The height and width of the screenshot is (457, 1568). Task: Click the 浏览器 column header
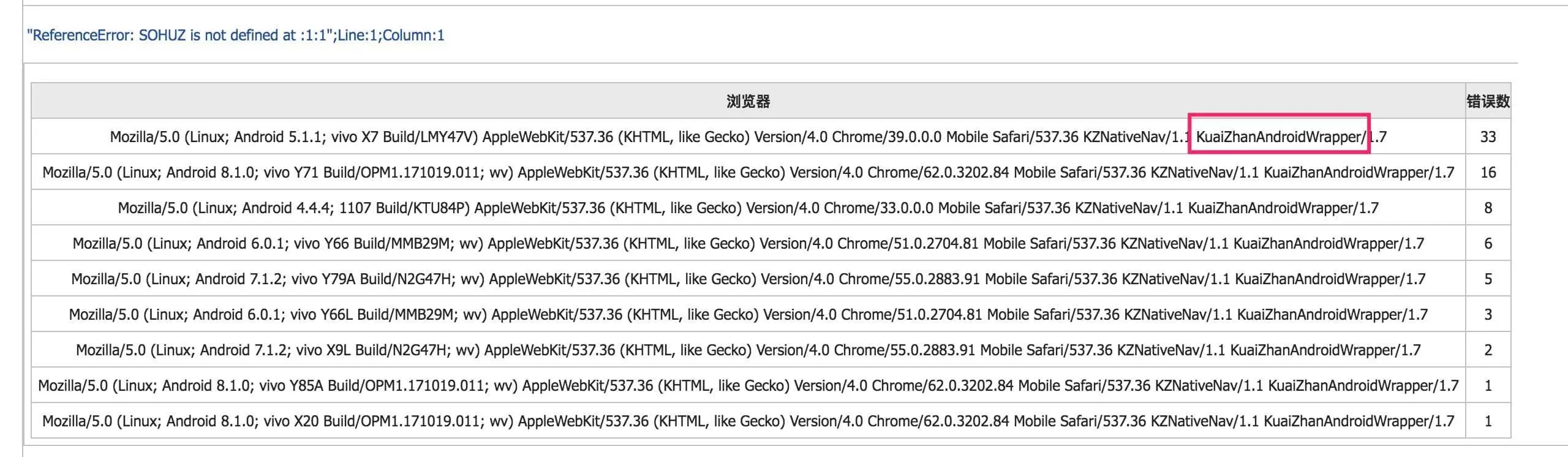748,101
